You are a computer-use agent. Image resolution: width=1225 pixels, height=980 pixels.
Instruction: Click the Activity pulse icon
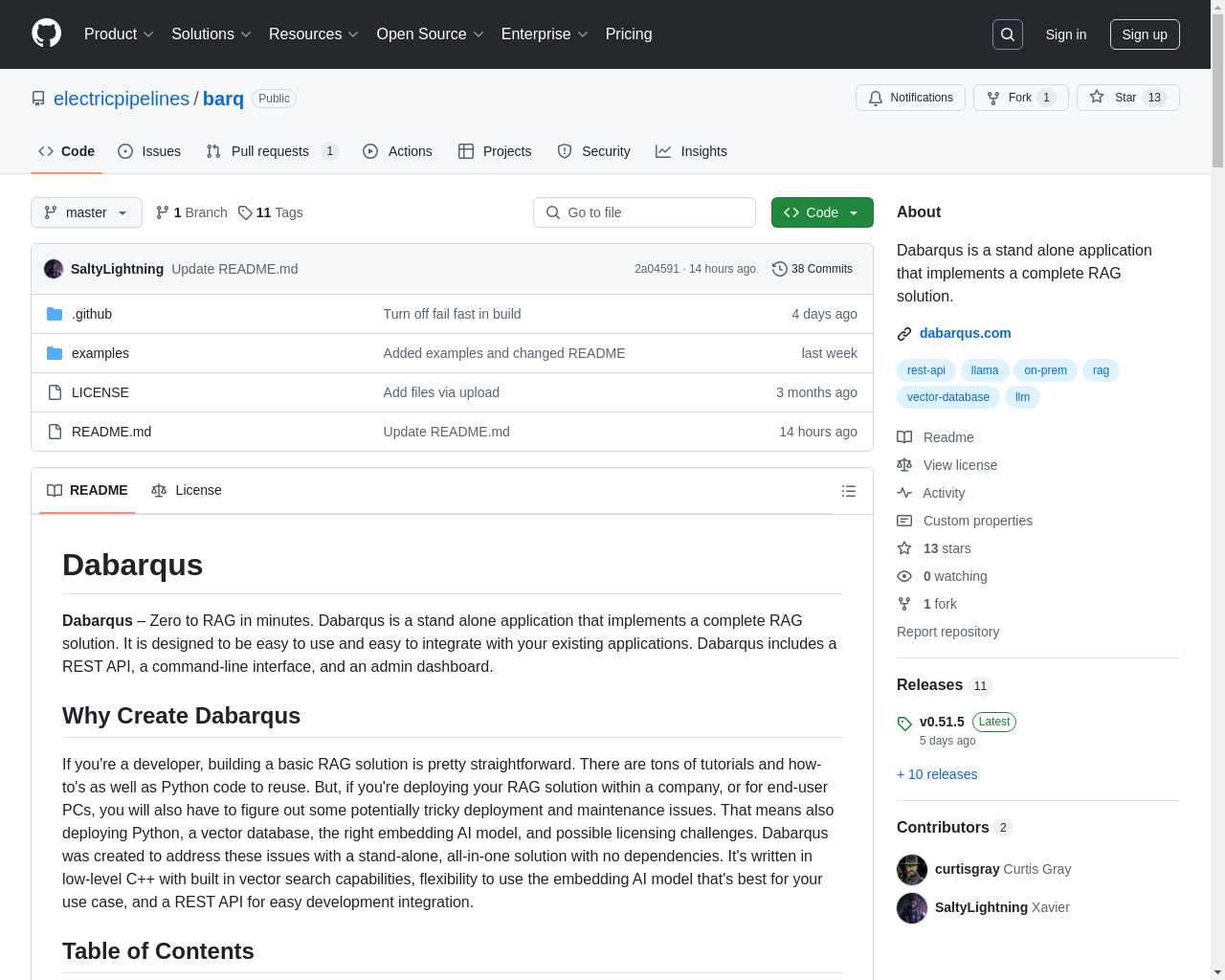[904, 493]
